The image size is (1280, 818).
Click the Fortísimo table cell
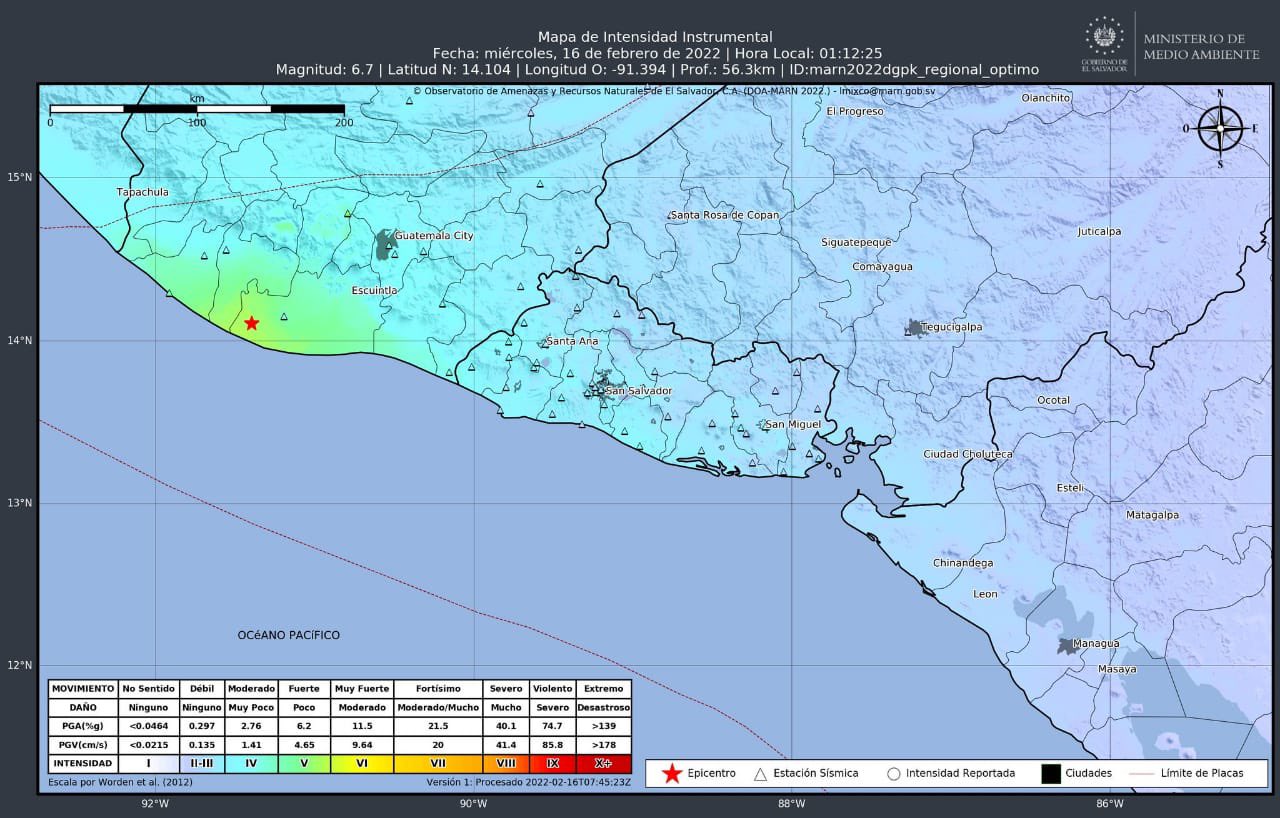pyautogui.click(x=438, y=689)
